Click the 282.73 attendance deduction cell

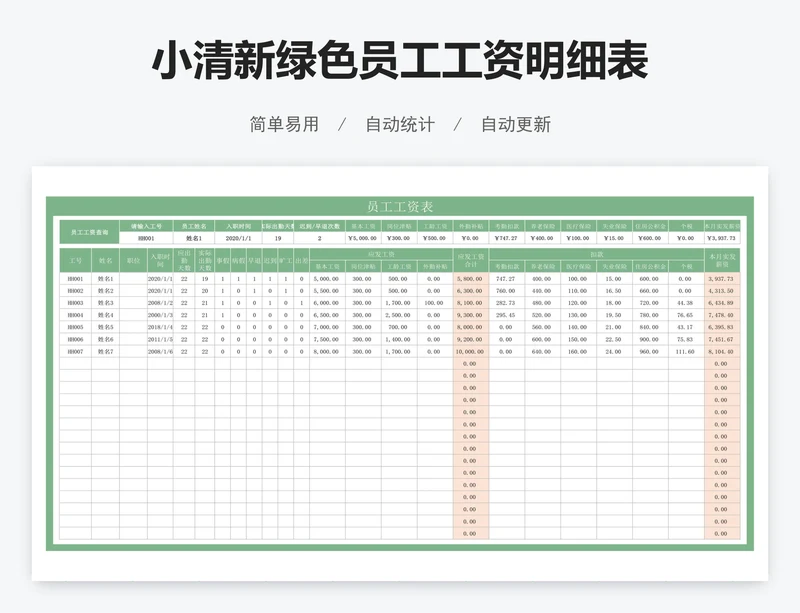pos(506,303)
